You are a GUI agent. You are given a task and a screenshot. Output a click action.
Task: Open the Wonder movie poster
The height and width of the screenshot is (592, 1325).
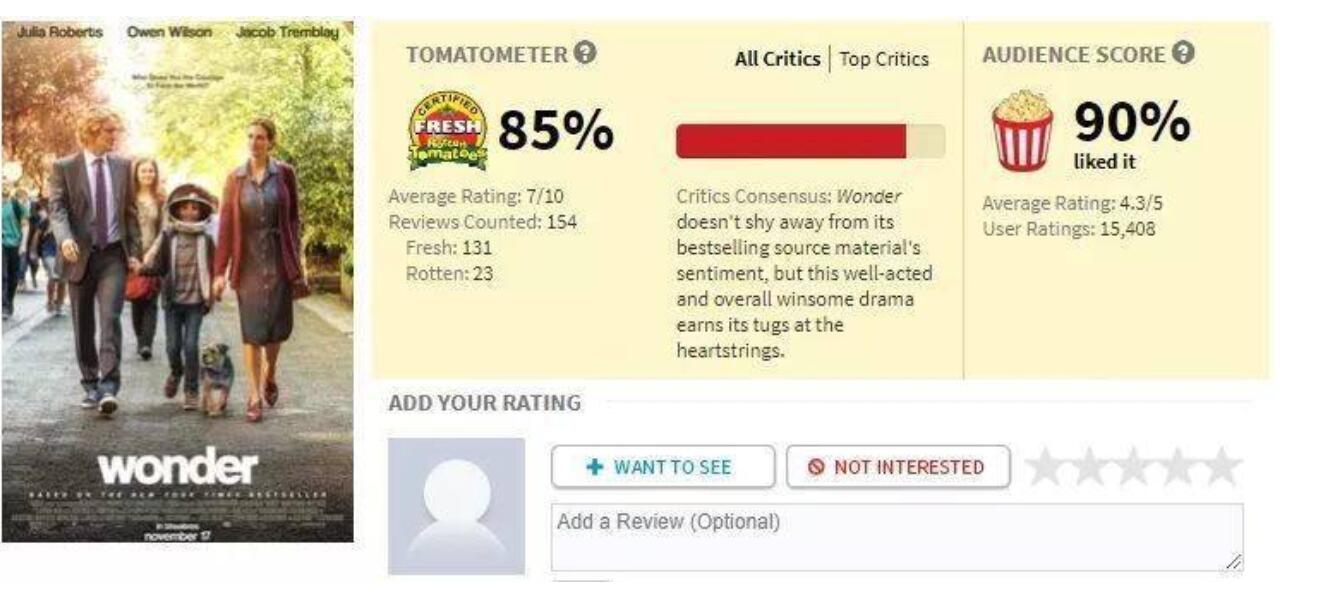tap(177, 282)
